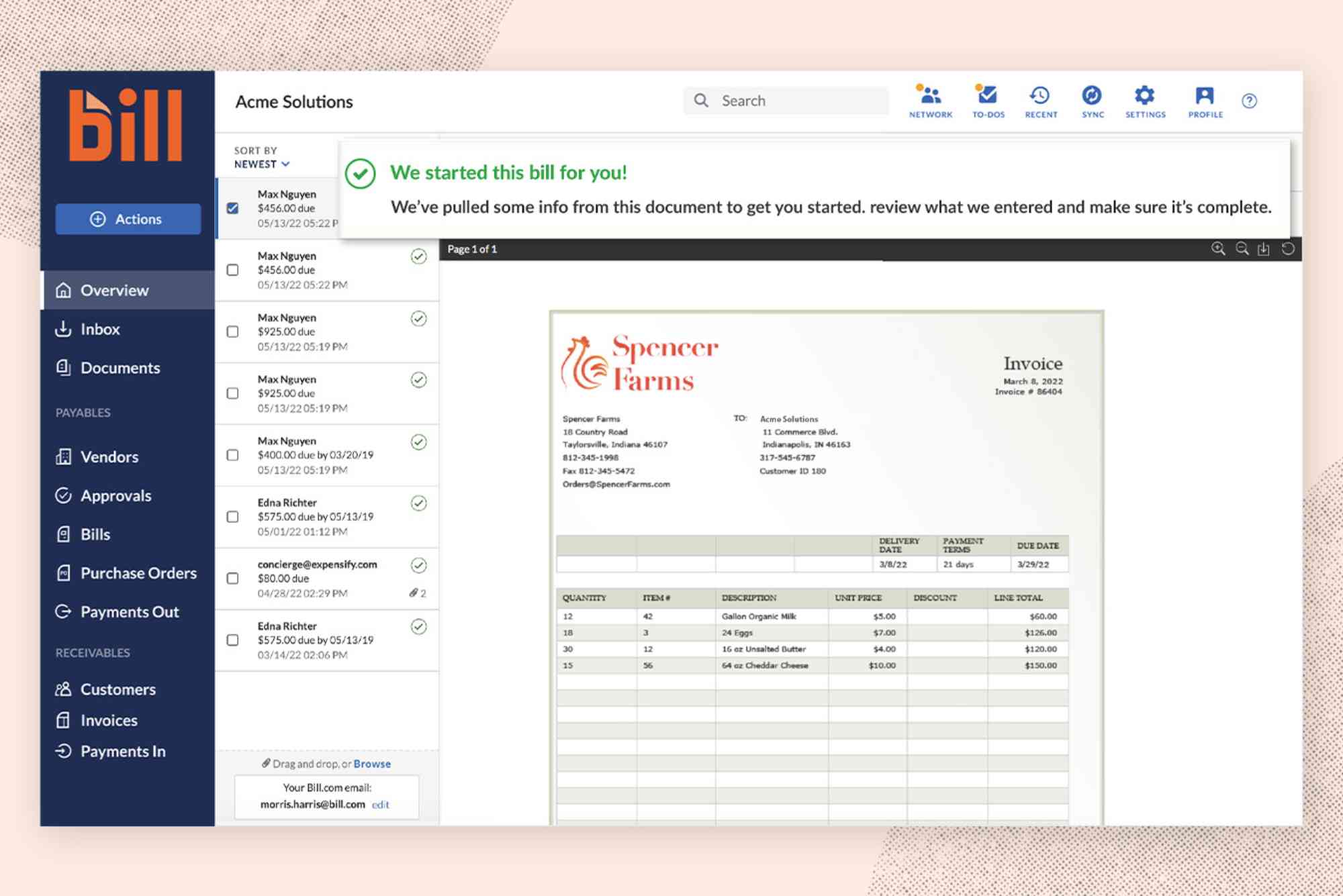1343x896 pixels.
Task: Navigate to the Inbox section
Action: tap(99, 329)
